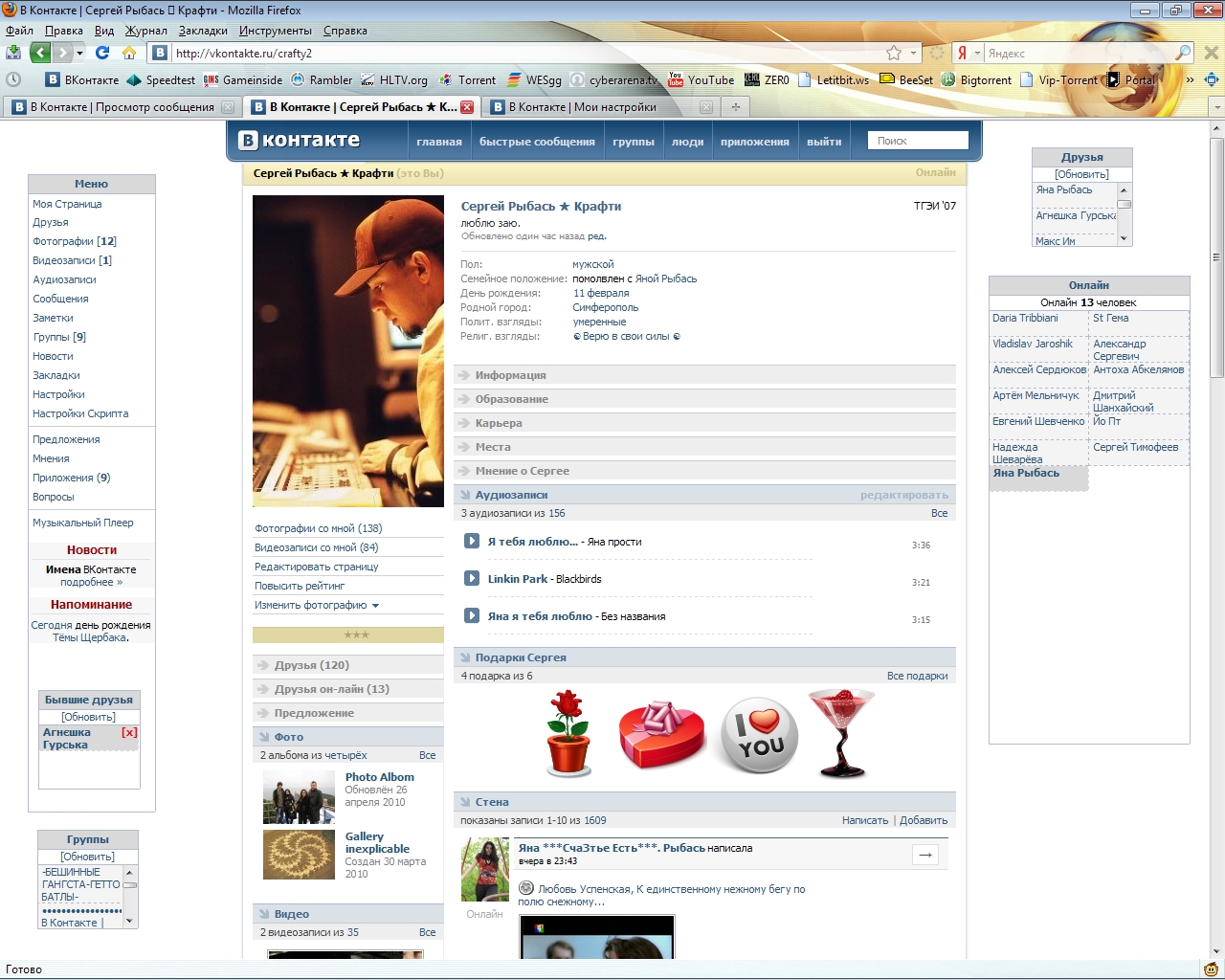Viewport: 1225px width, 980px height.
Task: Open the browser home page icon
Action: click(129, 53)
